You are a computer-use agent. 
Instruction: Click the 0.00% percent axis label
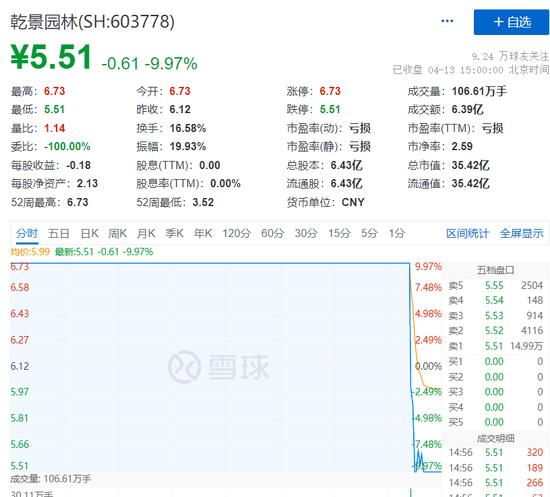(428, 366)
